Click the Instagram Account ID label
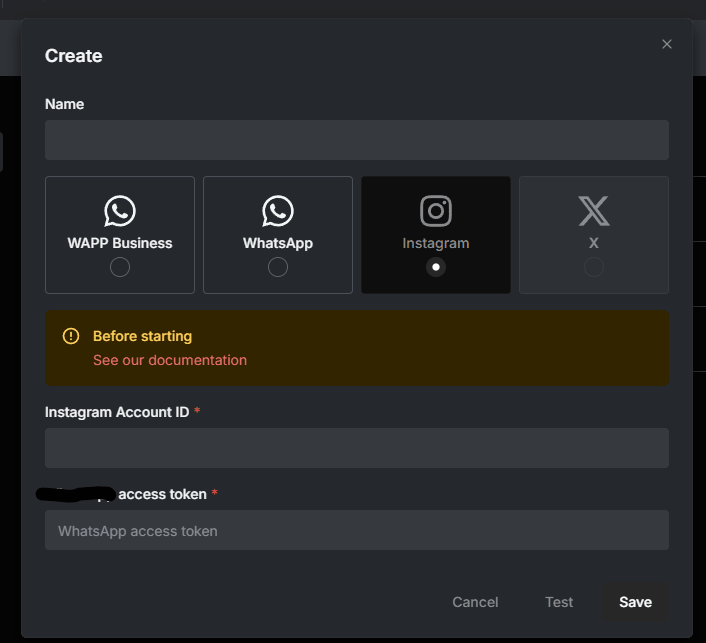The height and width of the screenshot is (643, 706). click(x=117, y=412)
